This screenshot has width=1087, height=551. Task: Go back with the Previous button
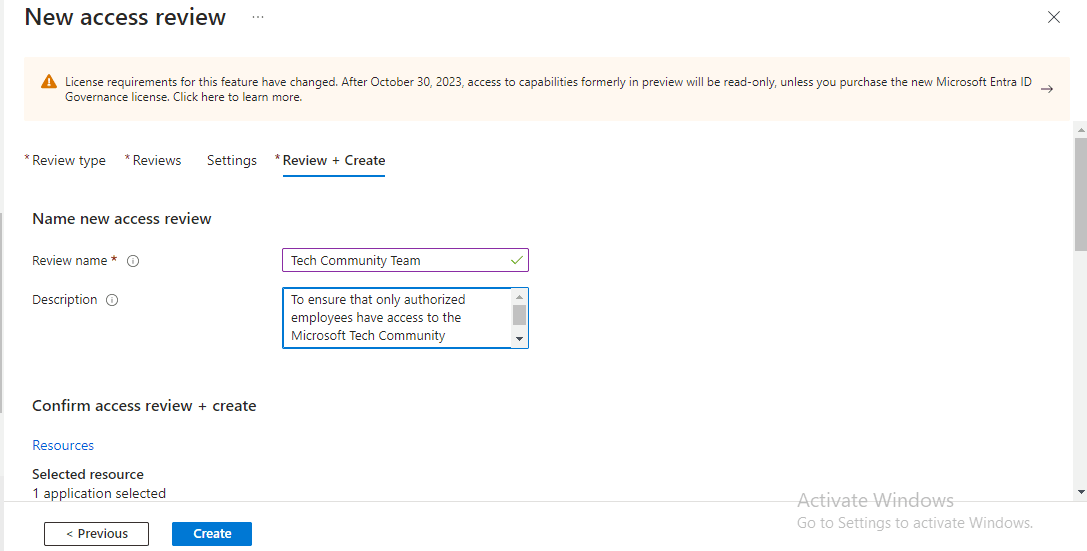click(x=96, y=534)
